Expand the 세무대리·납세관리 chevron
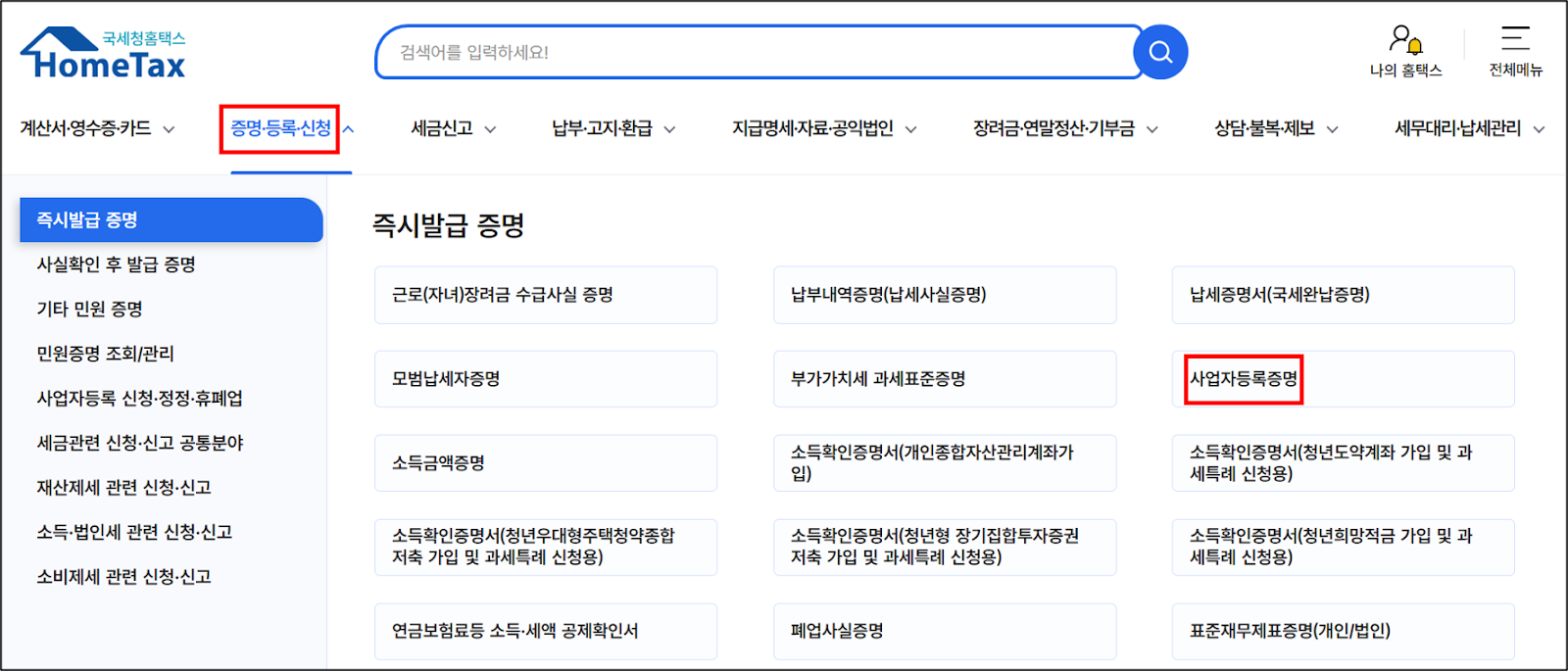Viewport: 1568px width, 671px height. (1539, 129)
